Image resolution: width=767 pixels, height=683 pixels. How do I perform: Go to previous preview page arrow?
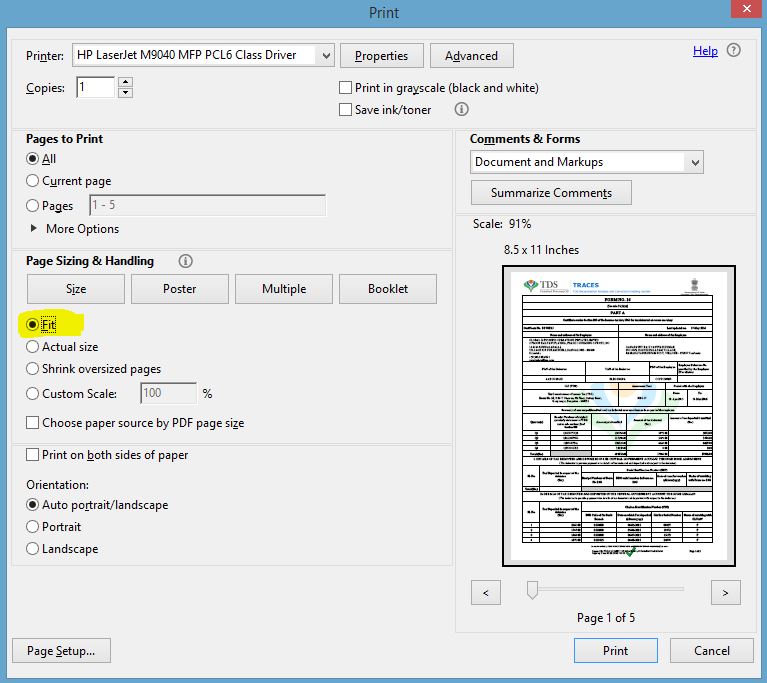point(486,592)
